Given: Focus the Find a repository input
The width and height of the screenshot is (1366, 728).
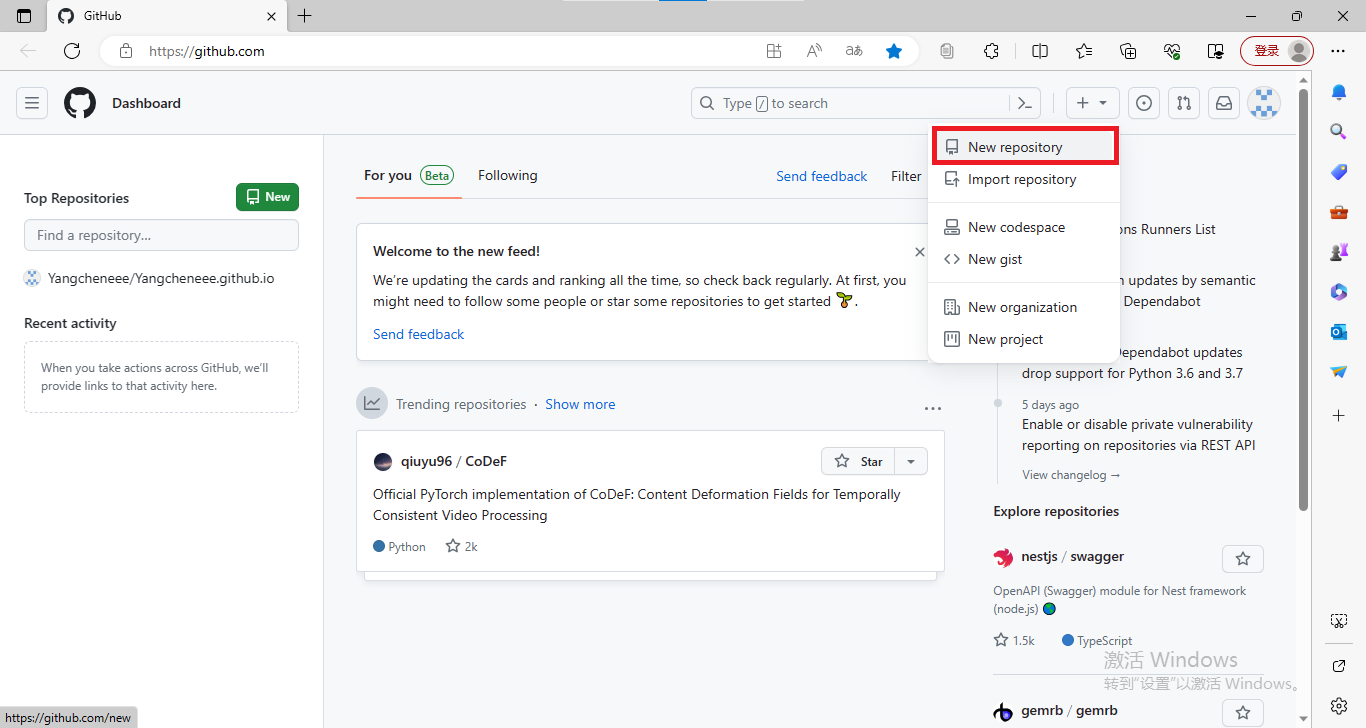Looking at the screenshot, I should pyautogui.click(x=161, y=235).
